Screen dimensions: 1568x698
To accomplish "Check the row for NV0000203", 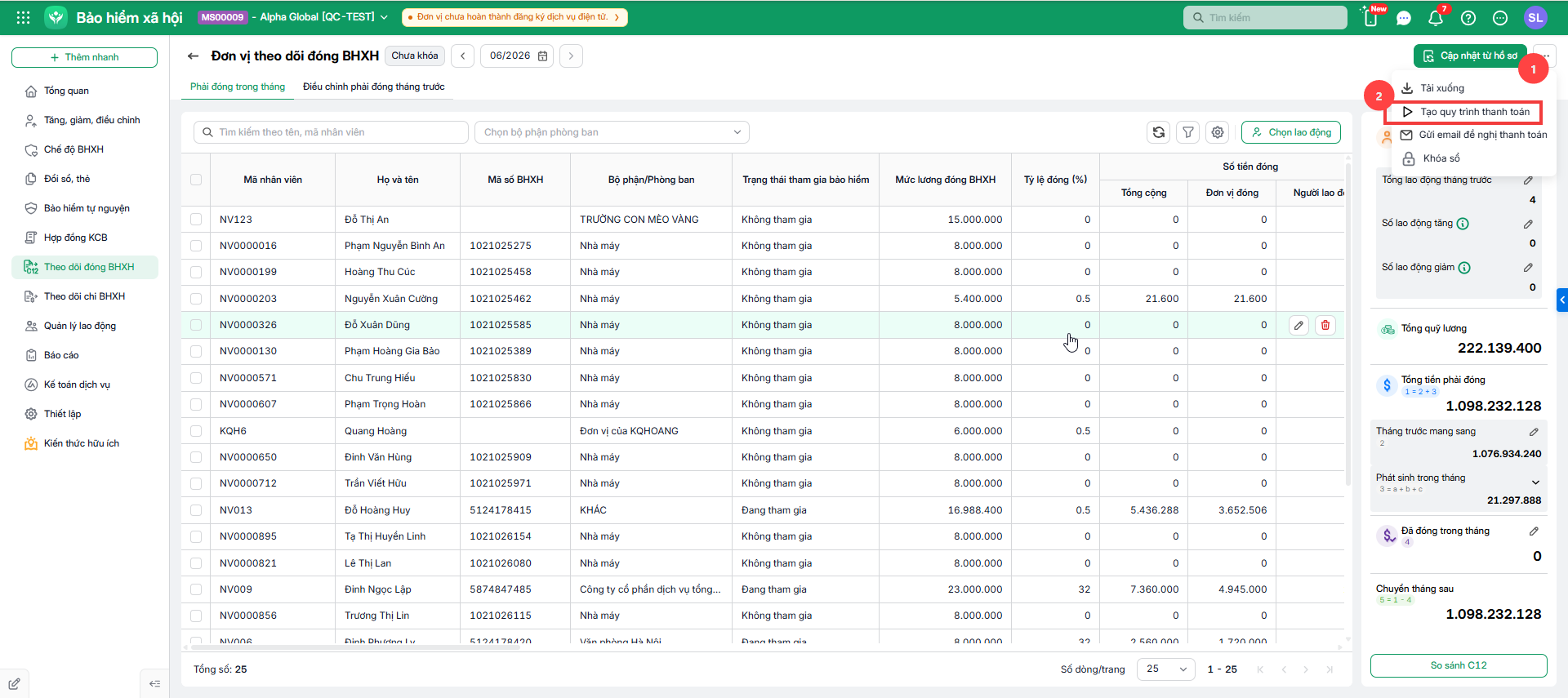I will pyautogui.click(x=196, y=299).
